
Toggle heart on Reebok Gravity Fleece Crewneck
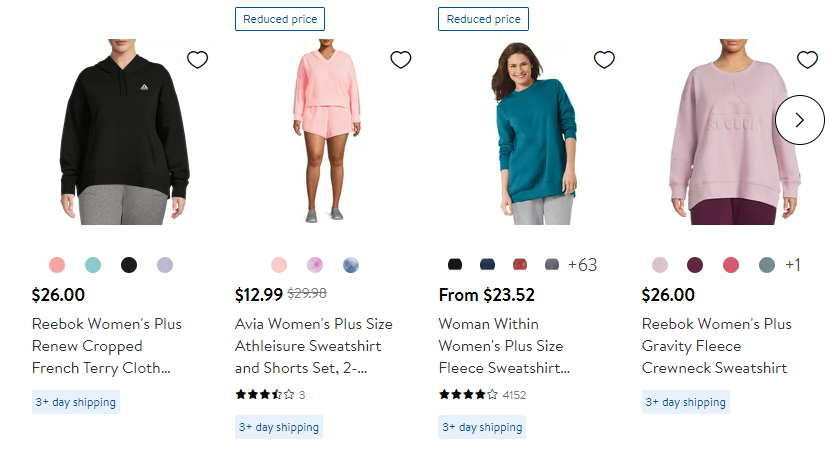click(807, 60)
